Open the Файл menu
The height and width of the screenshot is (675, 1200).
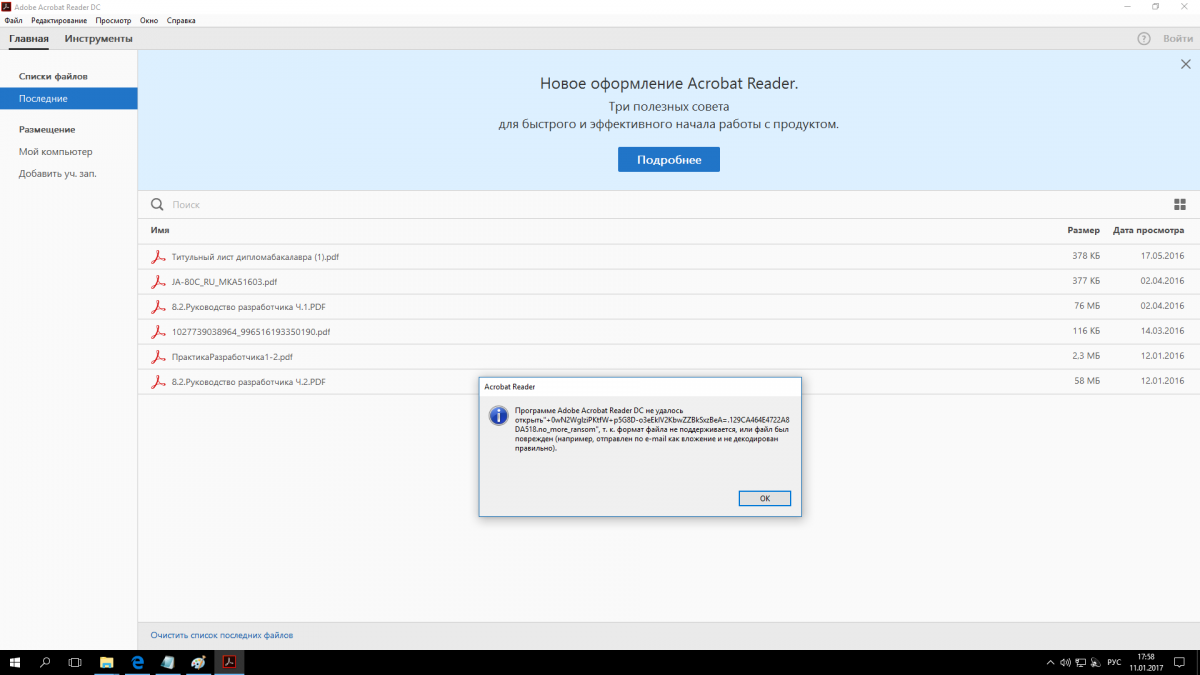(x=13, y=20)
